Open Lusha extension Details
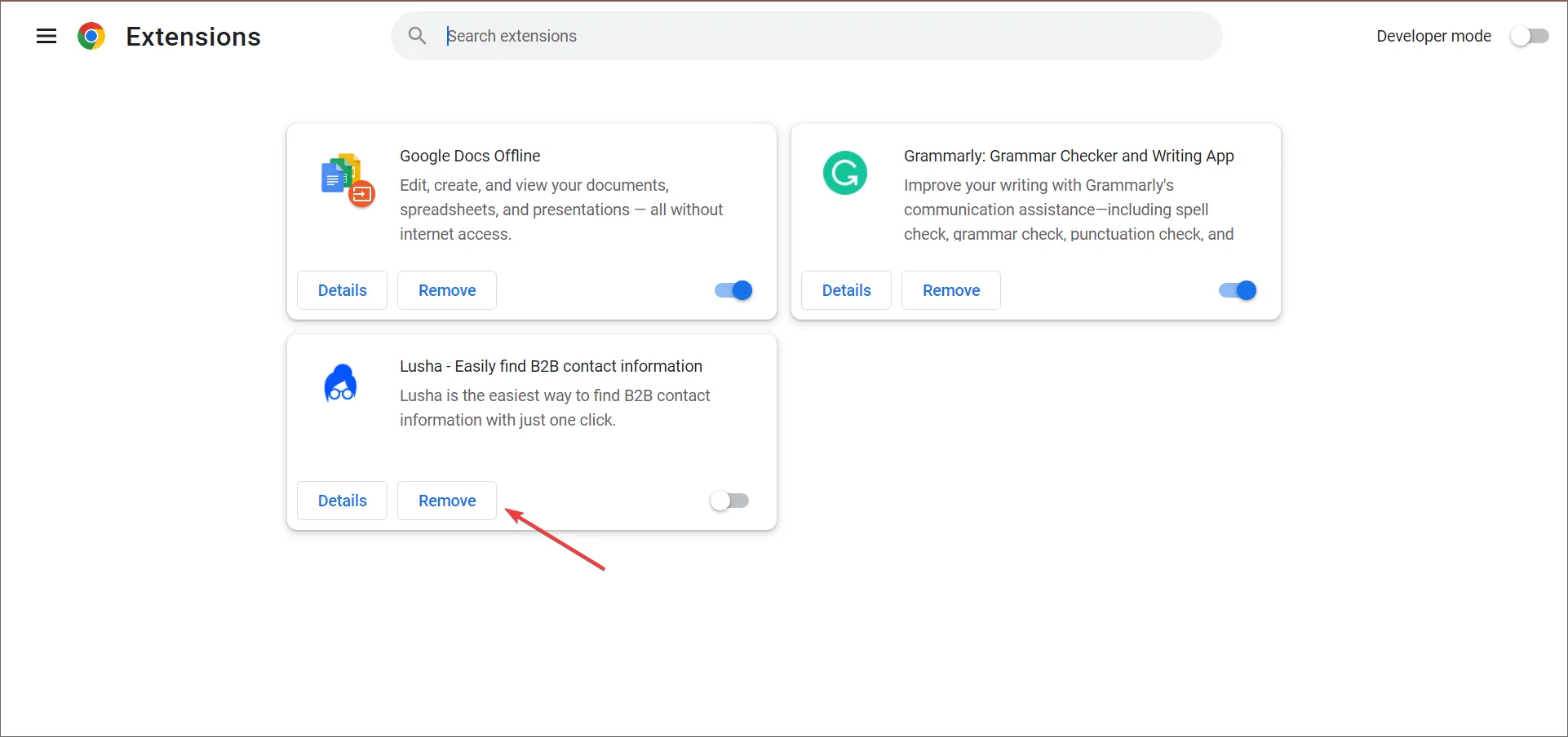This screenshot has width=1568, height=737. (x=342, y=500)
